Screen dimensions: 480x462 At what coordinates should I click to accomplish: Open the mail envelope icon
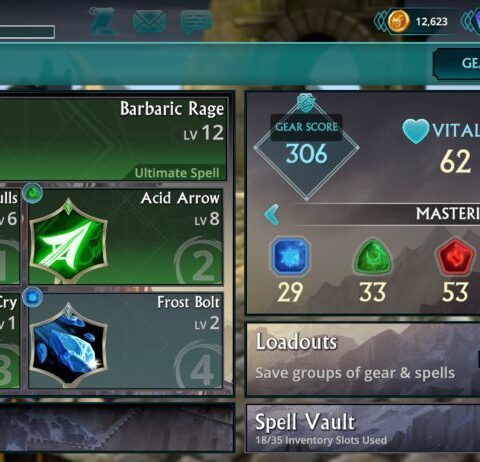149,21
